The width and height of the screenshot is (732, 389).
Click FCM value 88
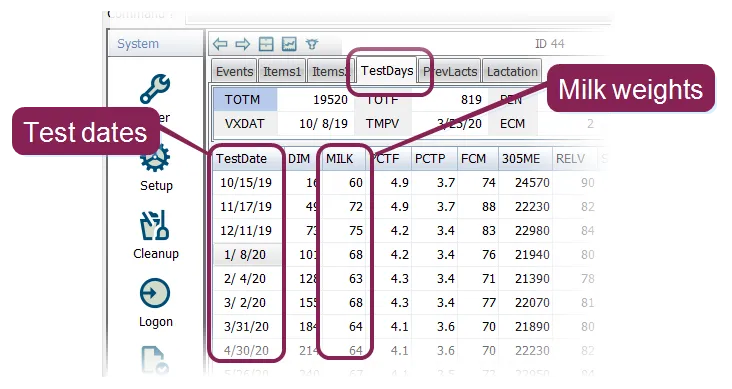point(489,206)
